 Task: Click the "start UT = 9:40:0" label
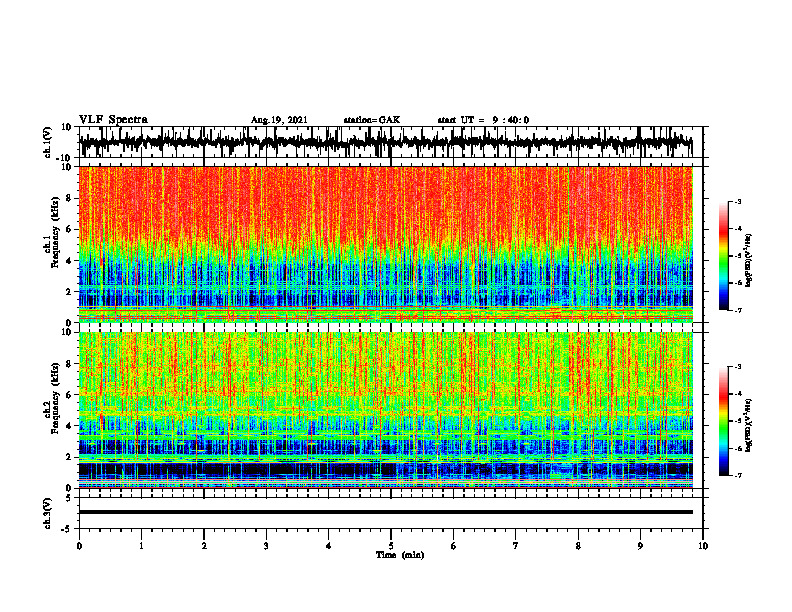[483, 120]
